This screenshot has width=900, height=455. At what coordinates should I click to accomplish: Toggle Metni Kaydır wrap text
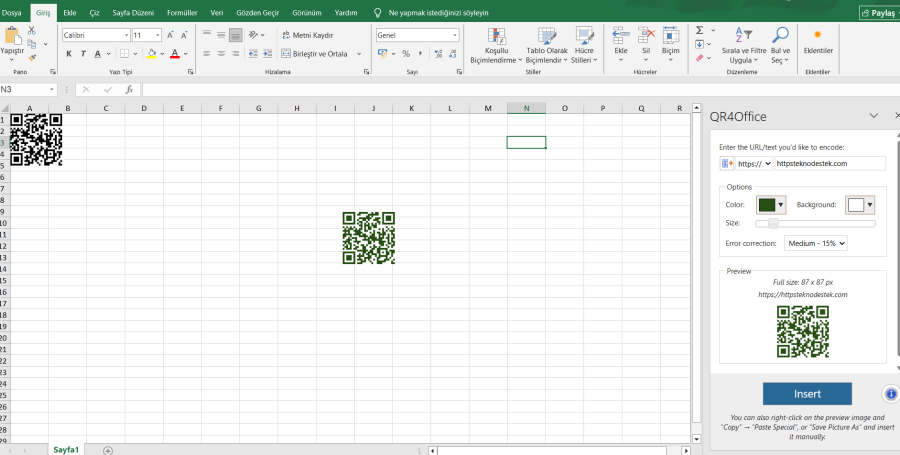coord(308,35)
